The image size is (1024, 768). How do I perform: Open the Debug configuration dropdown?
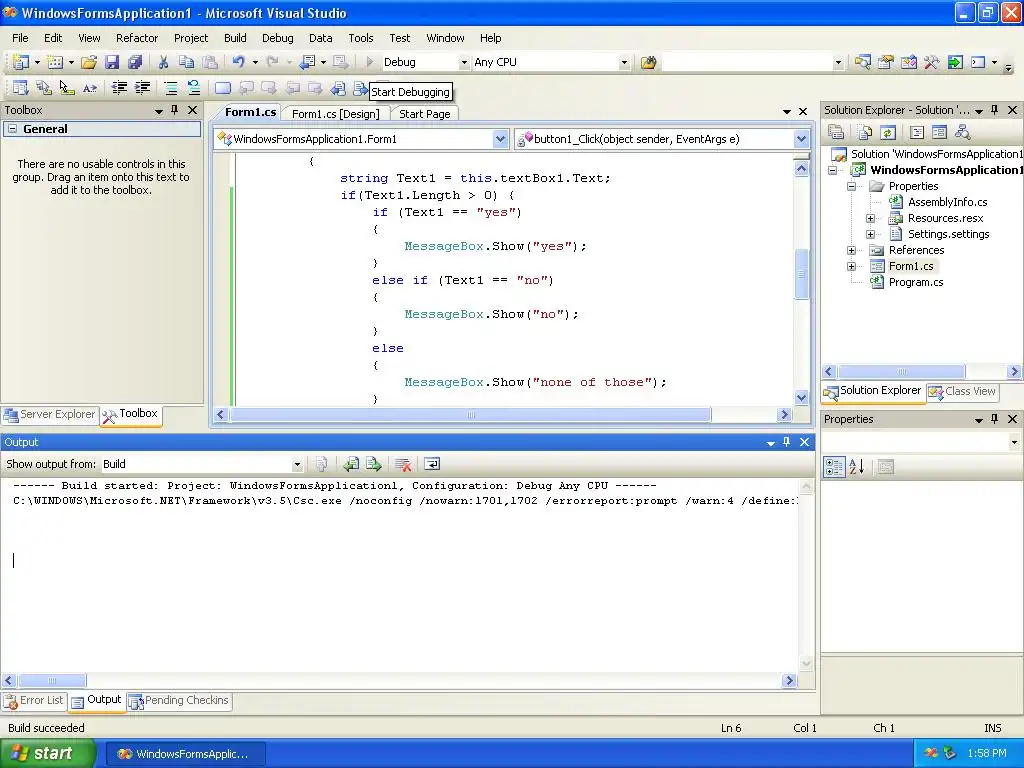(x=464, y=63)
